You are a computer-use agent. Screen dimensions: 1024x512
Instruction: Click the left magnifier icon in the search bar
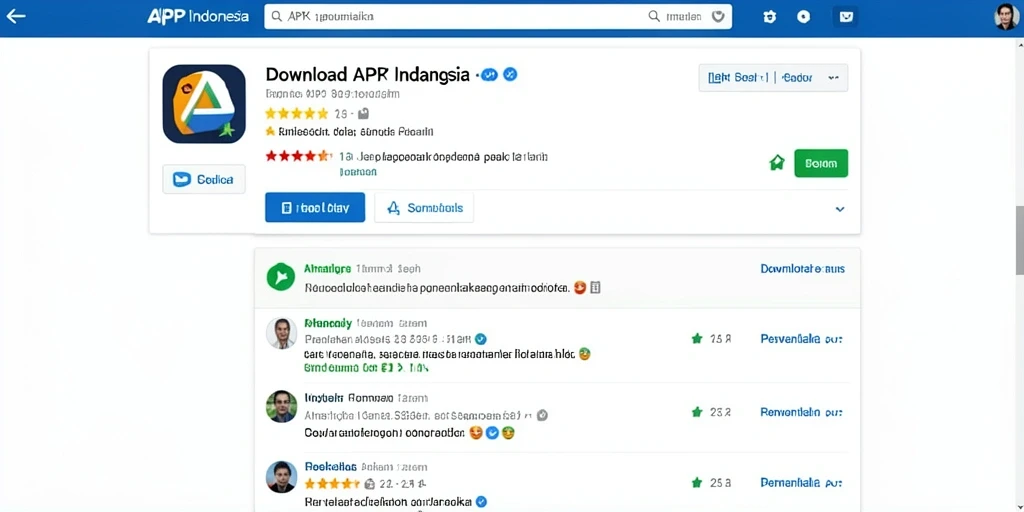pos(276,17)
